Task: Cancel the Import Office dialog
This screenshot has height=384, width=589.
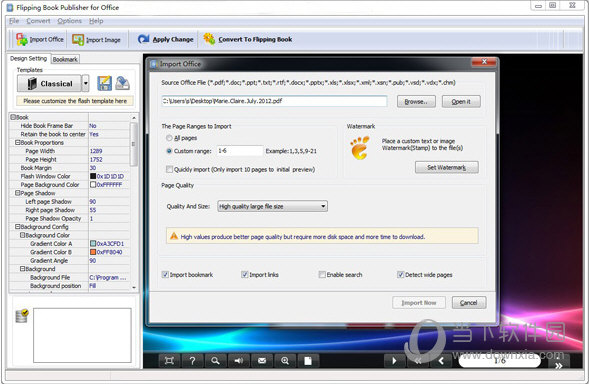Action: click(469, 303)
